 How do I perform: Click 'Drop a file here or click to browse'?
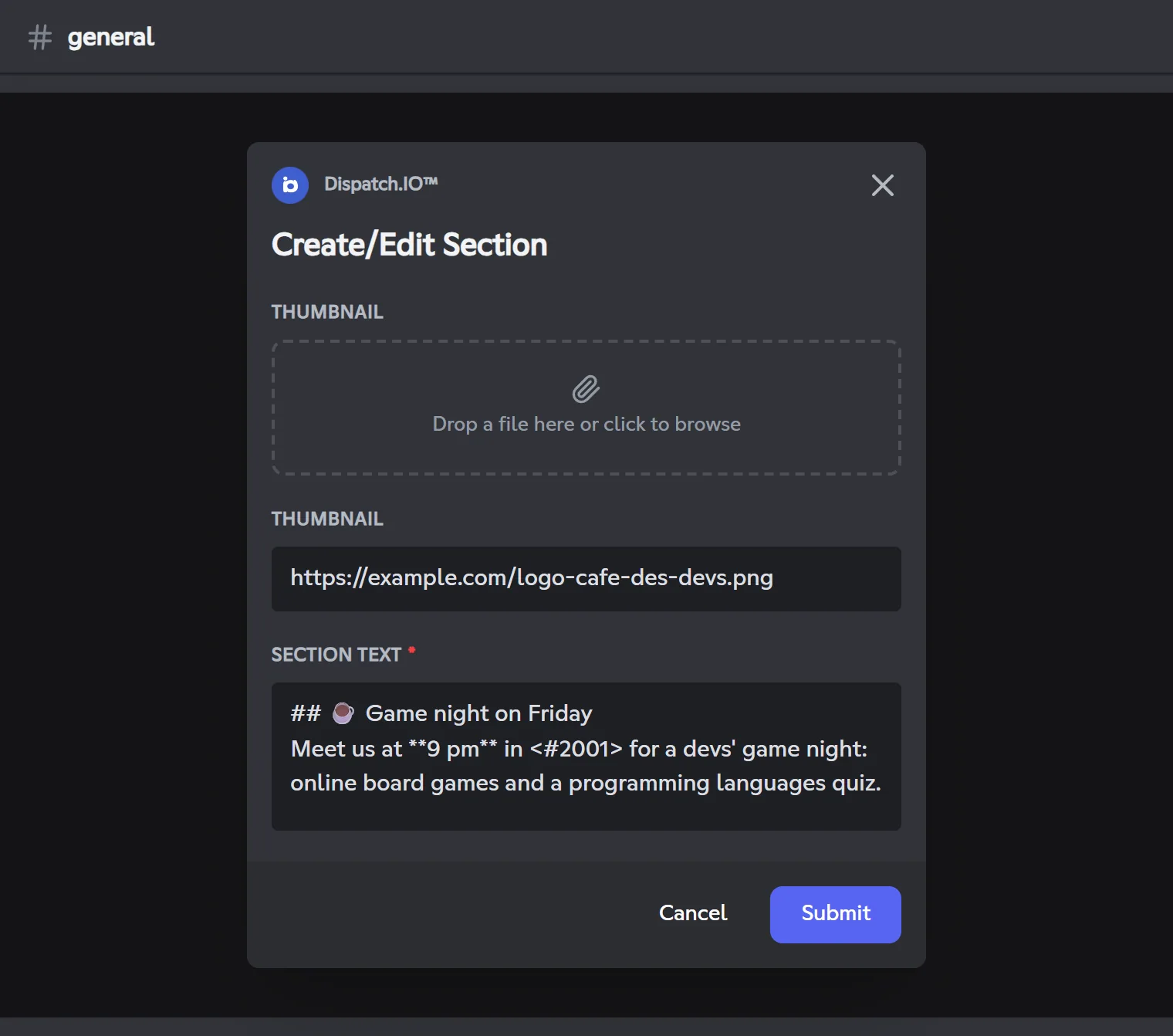tap(586, 424)
